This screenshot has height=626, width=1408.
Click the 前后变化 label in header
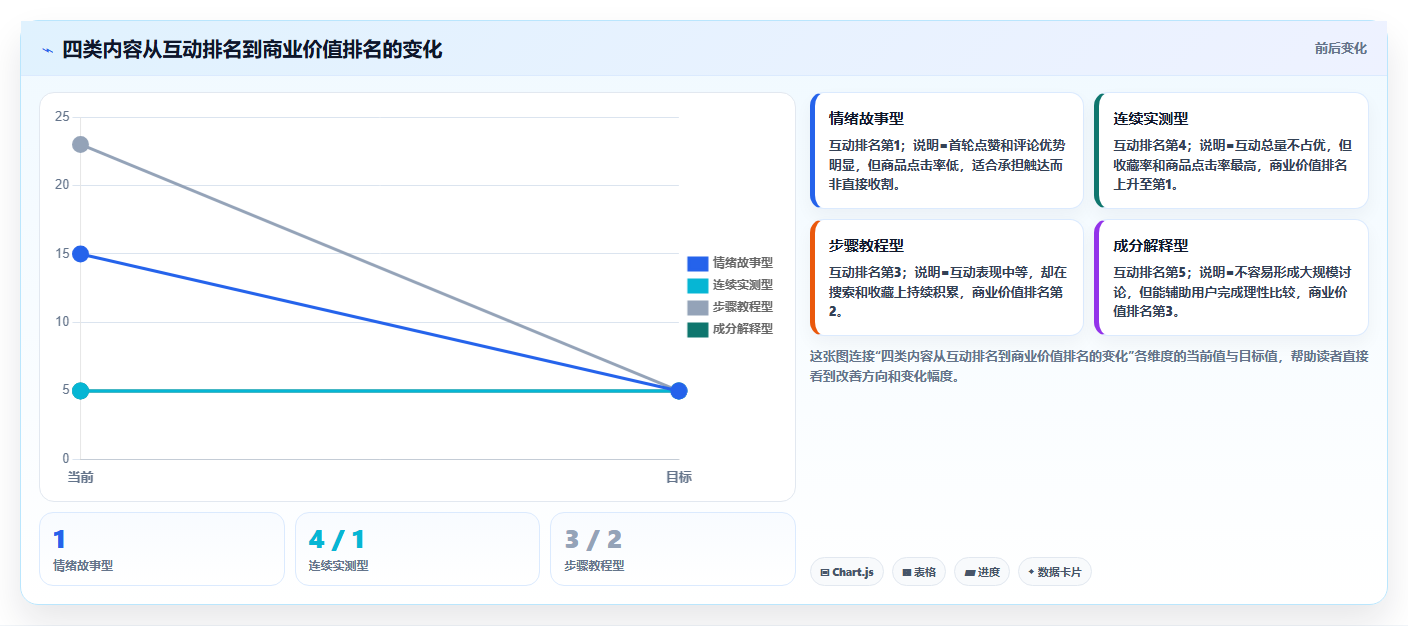point(1340,49)
